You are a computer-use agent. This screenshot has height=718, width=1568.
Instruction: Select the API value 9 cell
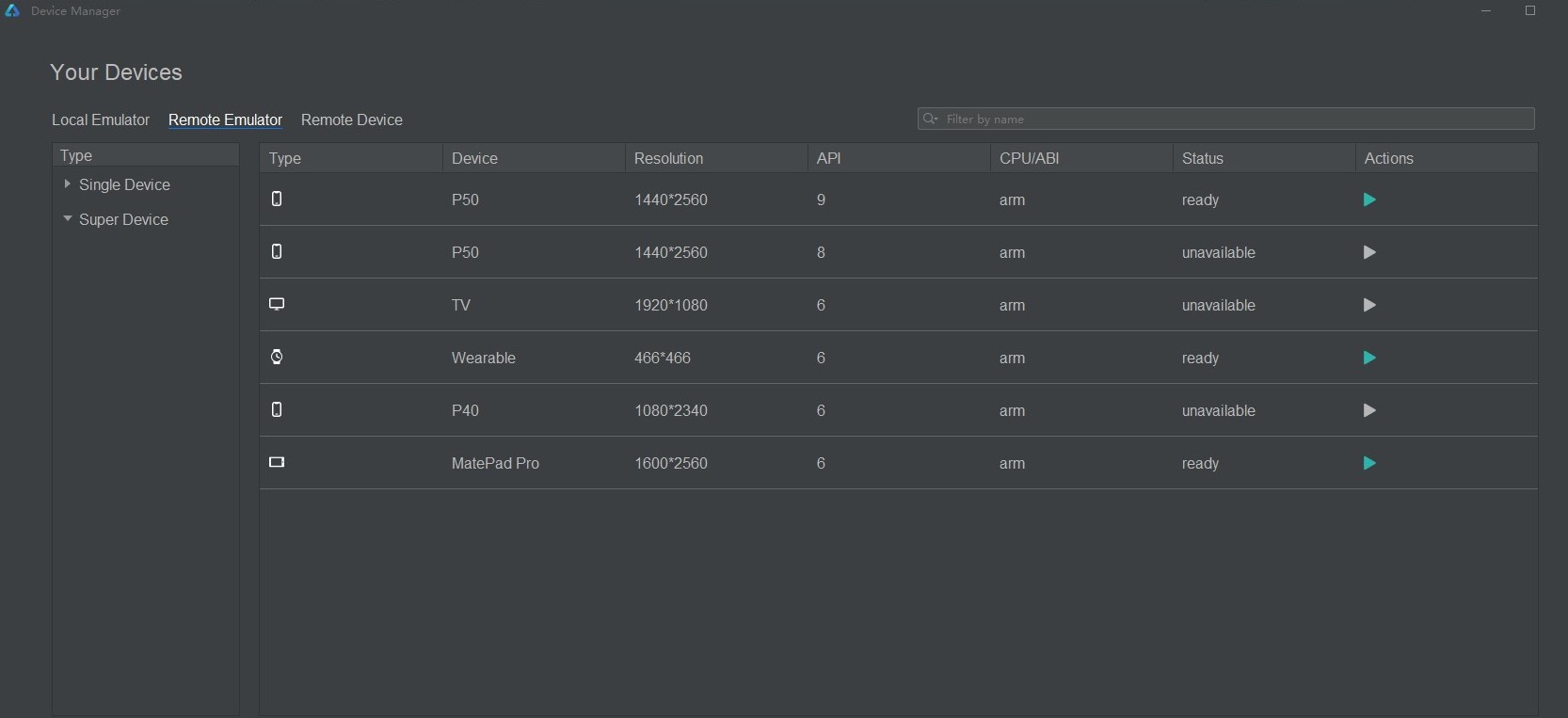822,199
